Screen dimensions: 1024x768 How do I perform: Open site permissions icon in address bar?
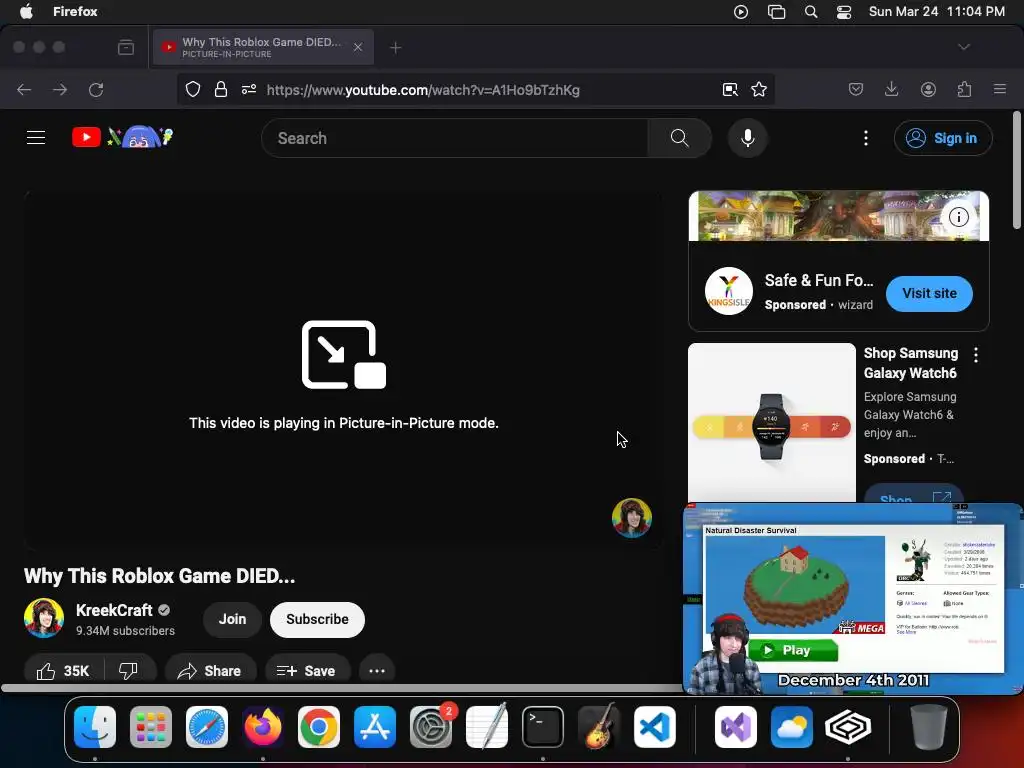coord(249,89)
